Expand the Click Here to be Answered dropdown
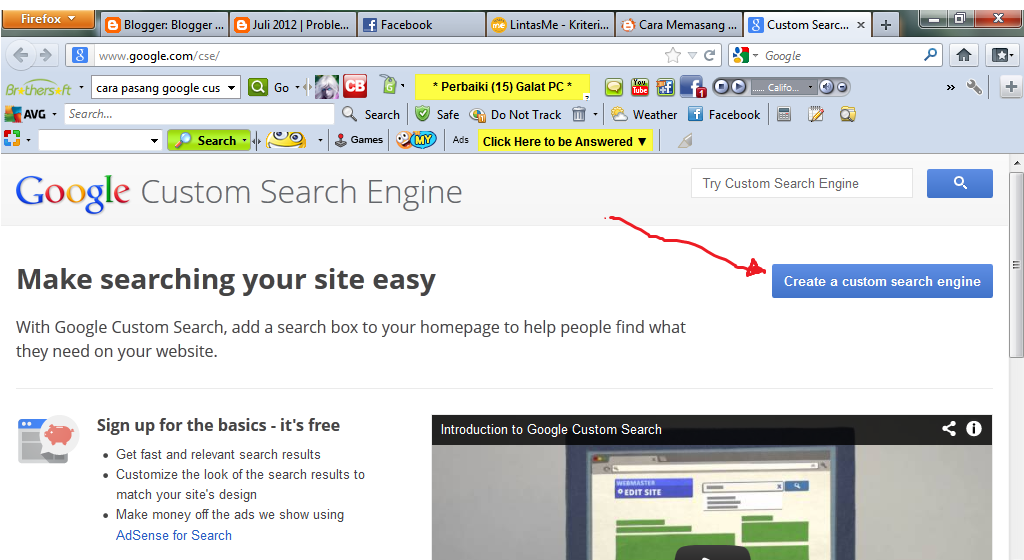This screenshot has height=560, width=1024. pos(642,141)
